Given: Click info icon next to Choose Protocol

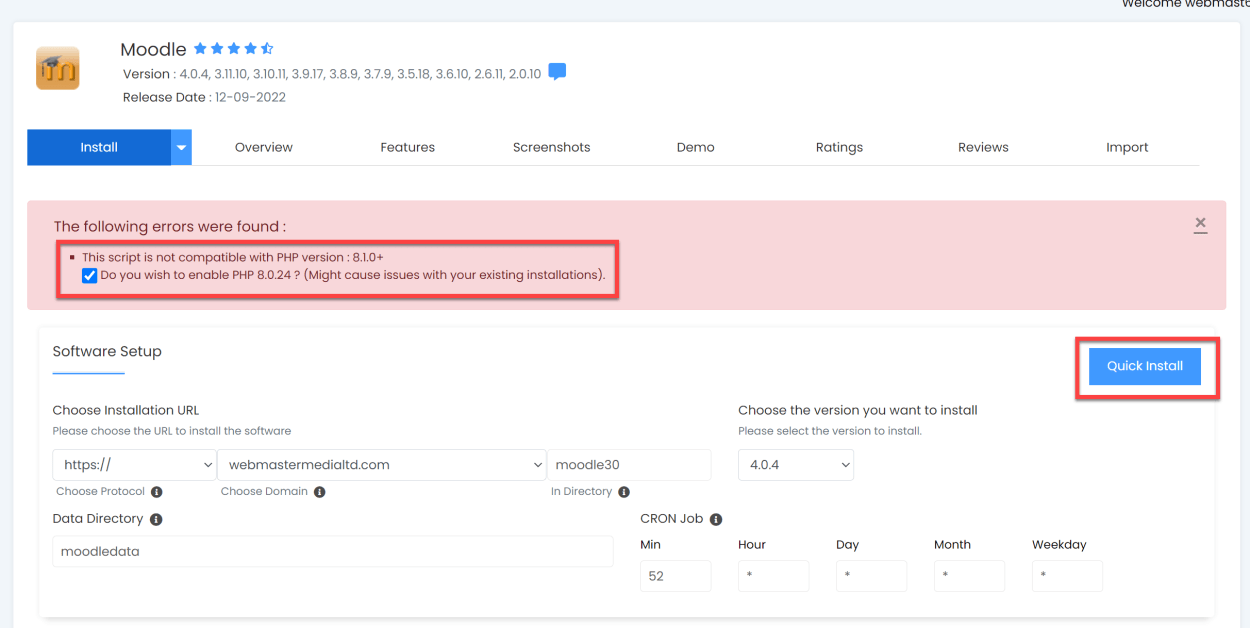Looking at the screenshot, I should [x=157, y=492].
